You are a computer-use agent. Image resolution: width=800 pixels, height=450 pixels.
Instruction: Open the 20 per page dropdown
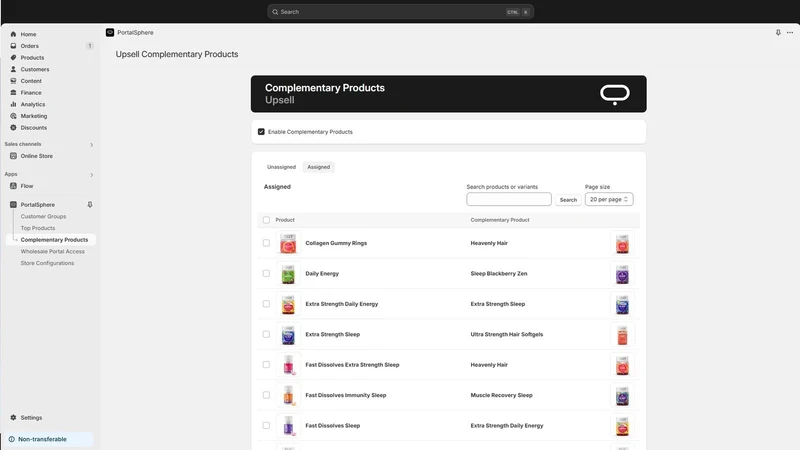[609, 199]
